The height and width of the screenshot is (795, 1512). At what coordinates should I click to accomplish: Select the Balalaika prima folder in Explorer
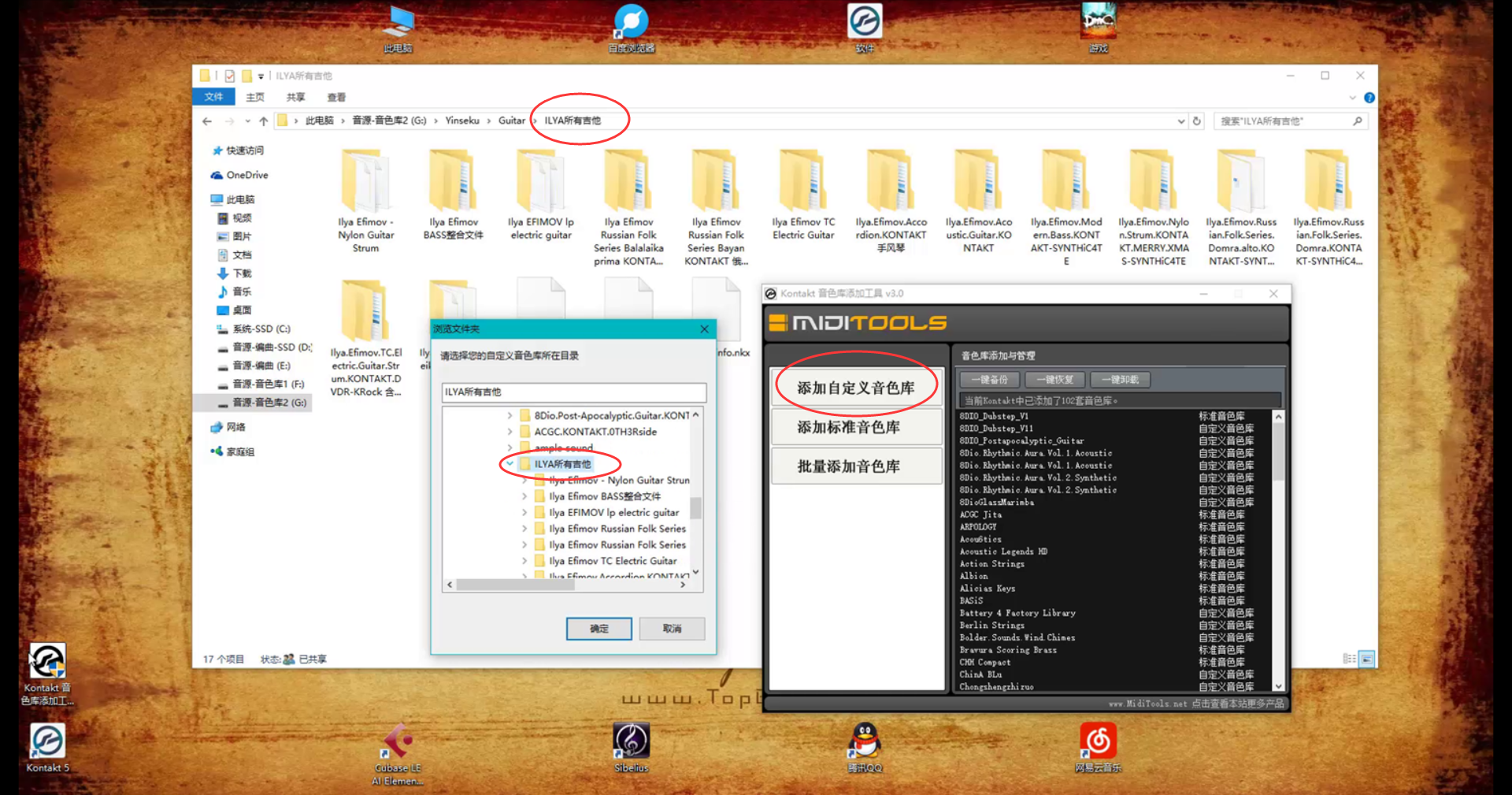[x=628, y=208]
